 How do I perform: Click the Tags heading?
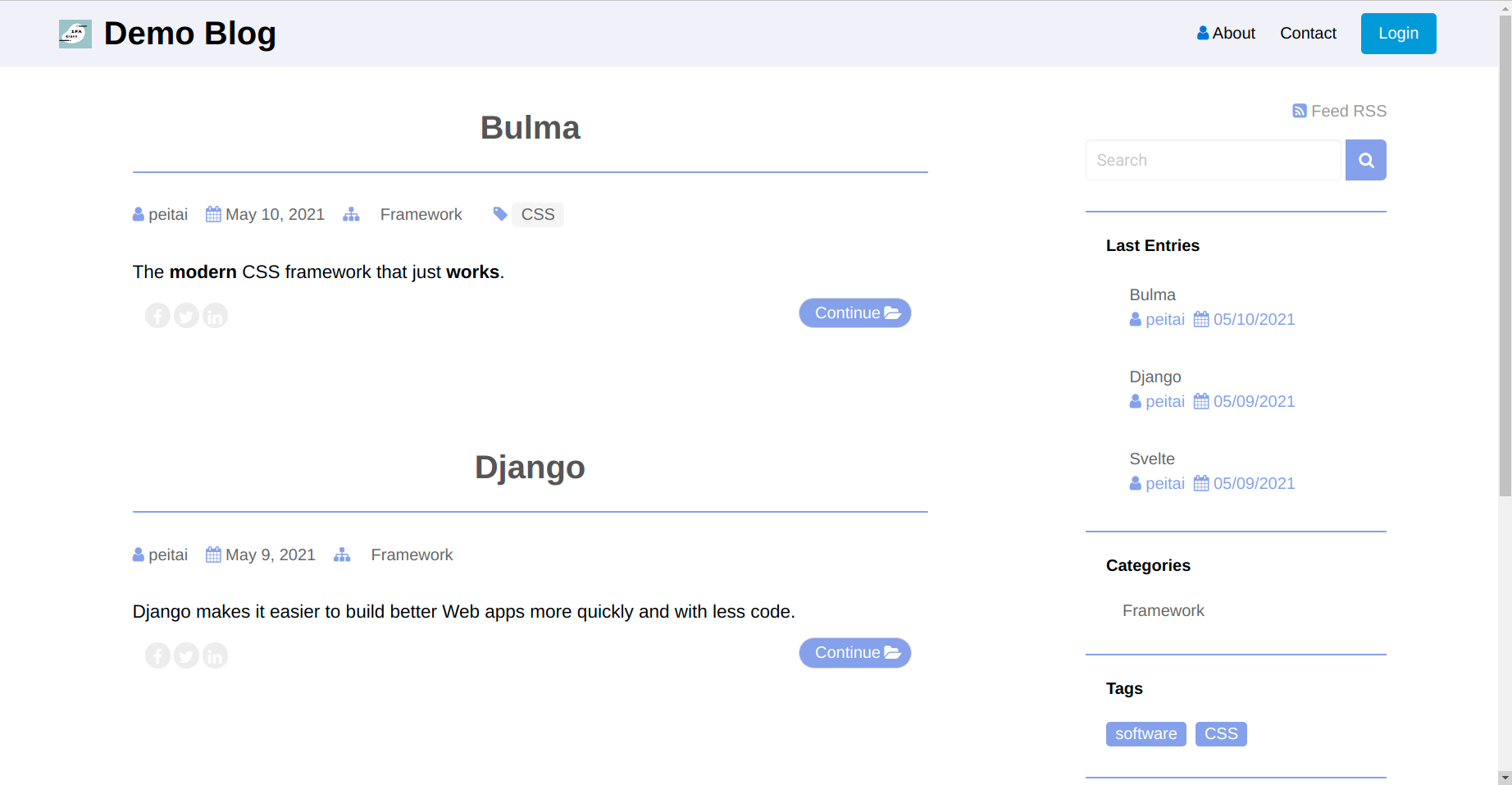click(x=1124, y=688)
